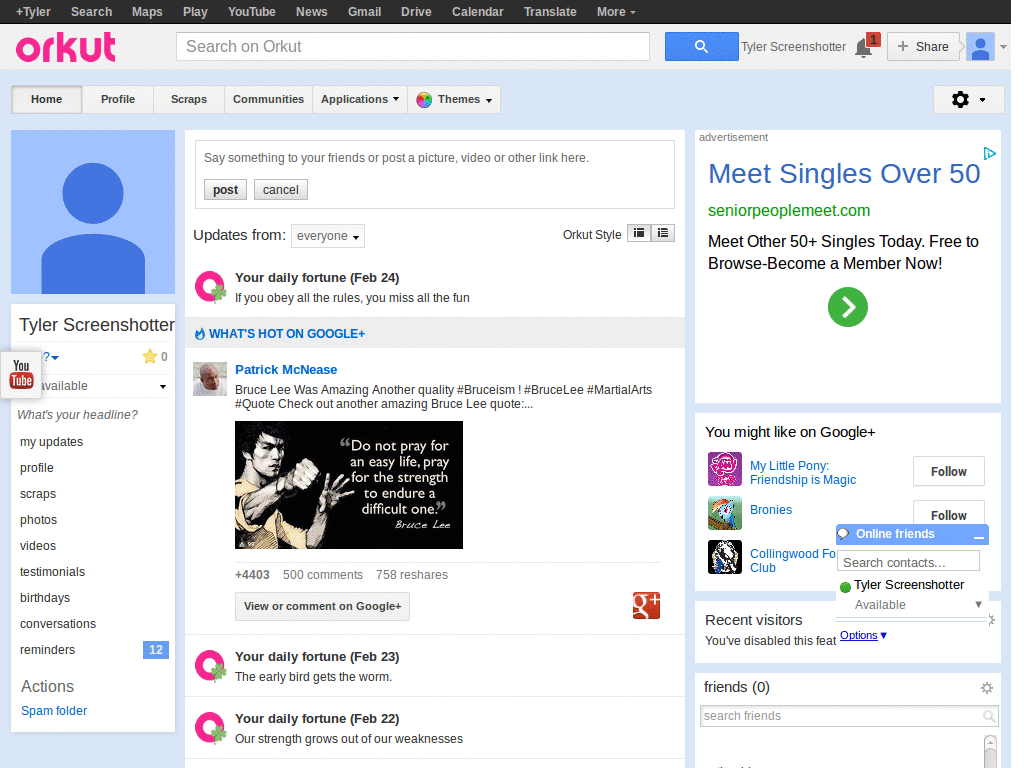Screen dimensions: 1024x768
Task: Open my updates in the sidebar
Action: (x=52, y=442)
